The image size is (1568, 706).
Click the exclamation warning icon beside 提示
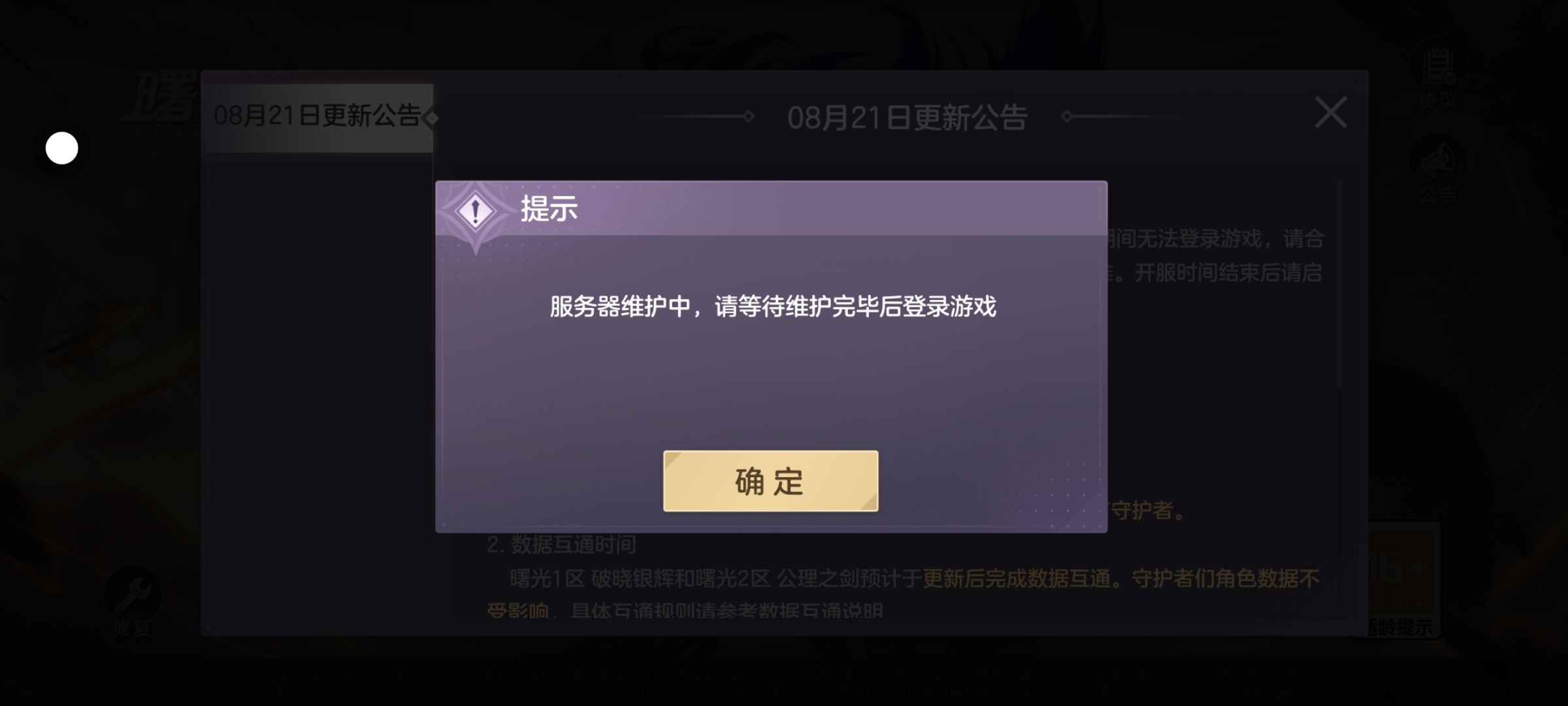(476, 211)
